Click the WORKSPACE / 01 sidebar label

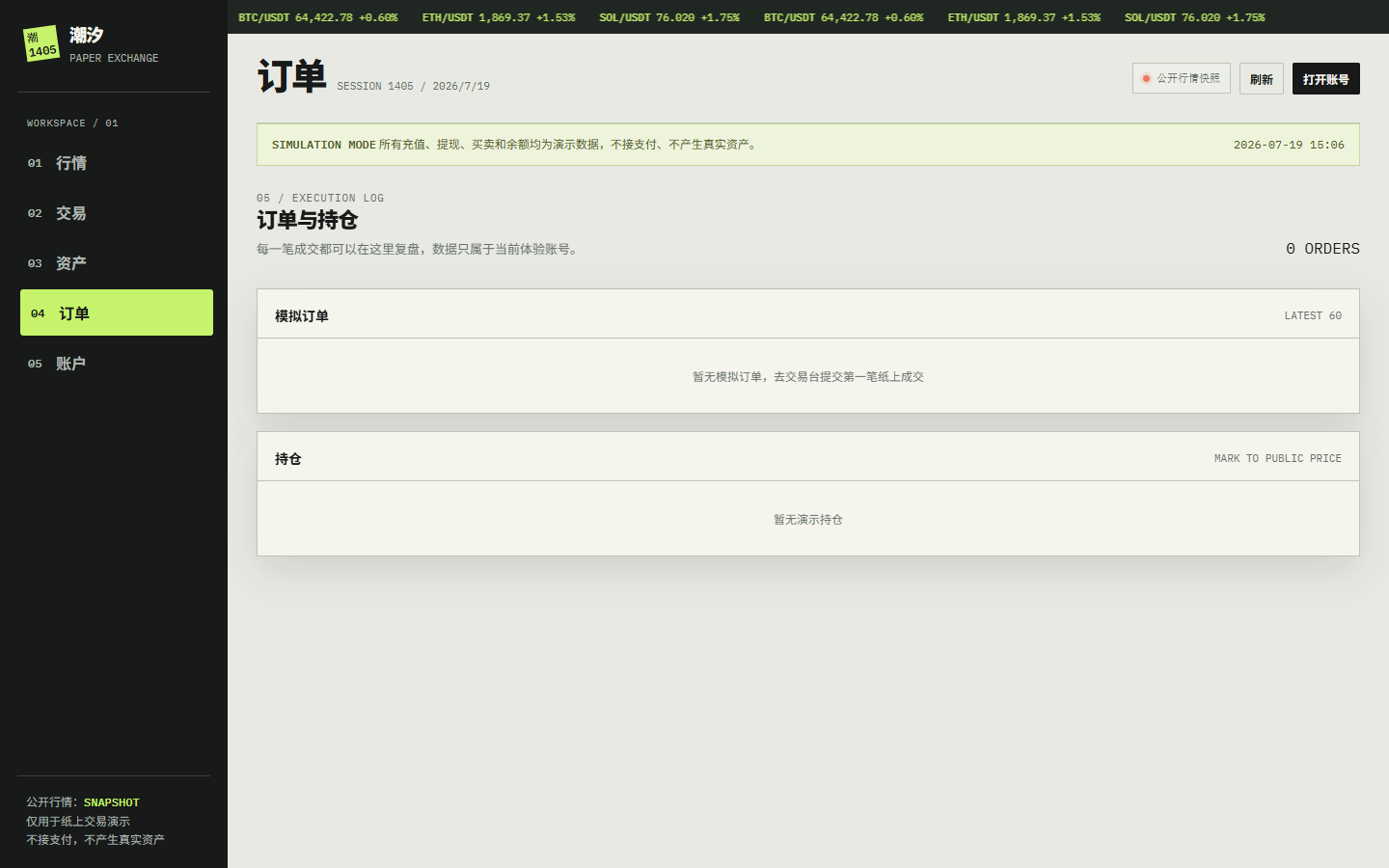72,122
